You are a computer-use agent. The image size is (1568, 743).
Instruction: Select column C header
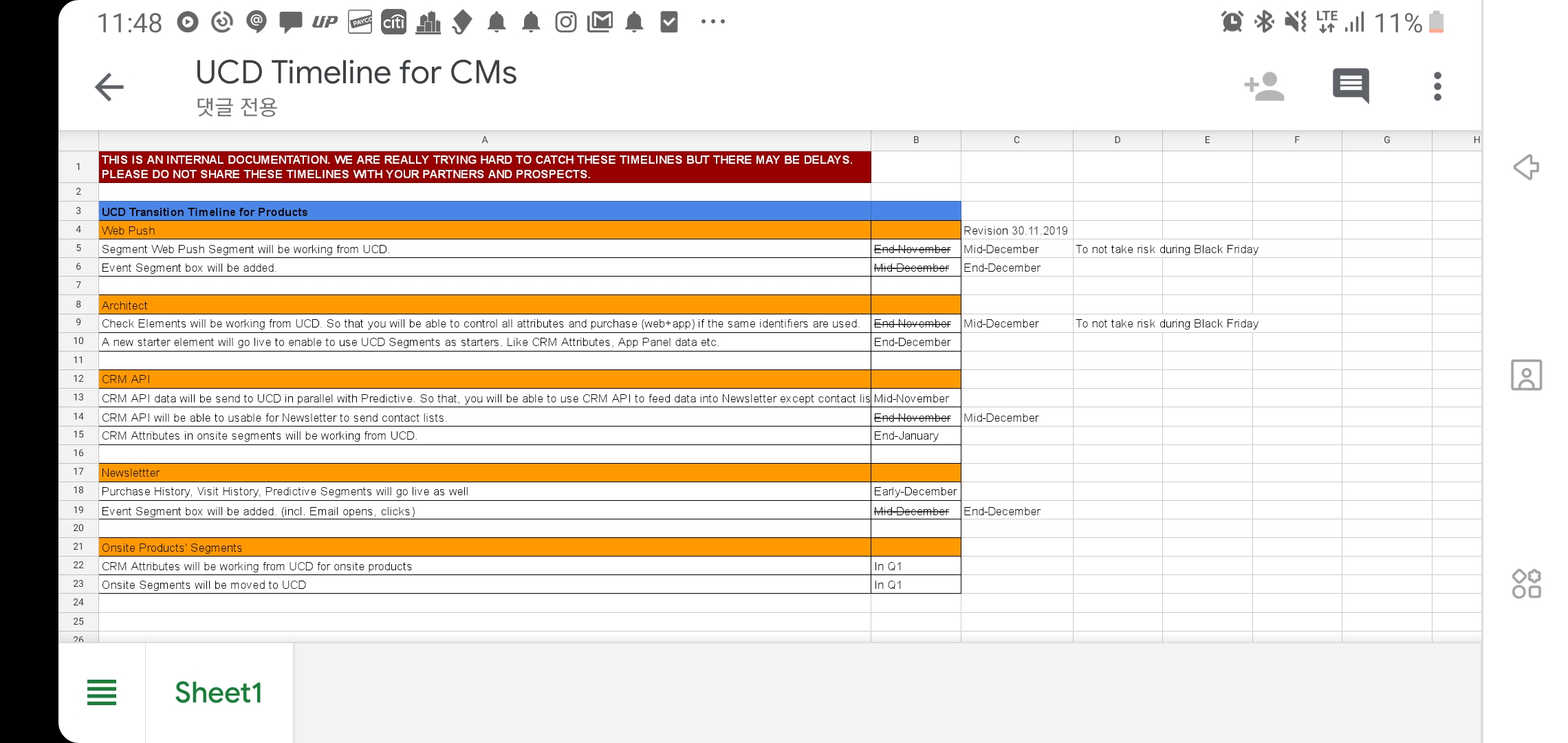1016,140
